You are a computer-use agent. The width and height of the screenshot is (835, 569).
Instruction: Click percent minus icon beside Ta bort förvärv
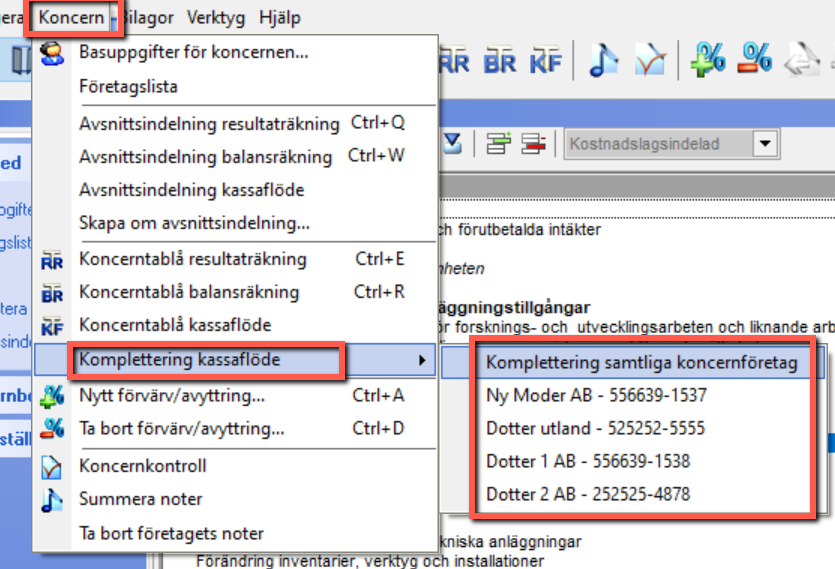pyautogui.click(x=52, y=429)
